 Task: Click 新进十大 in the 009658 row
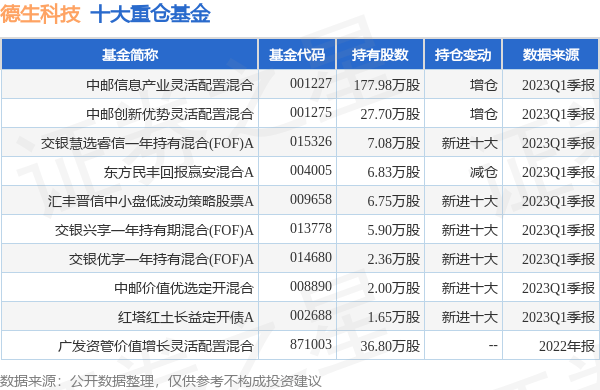point(470,201)
